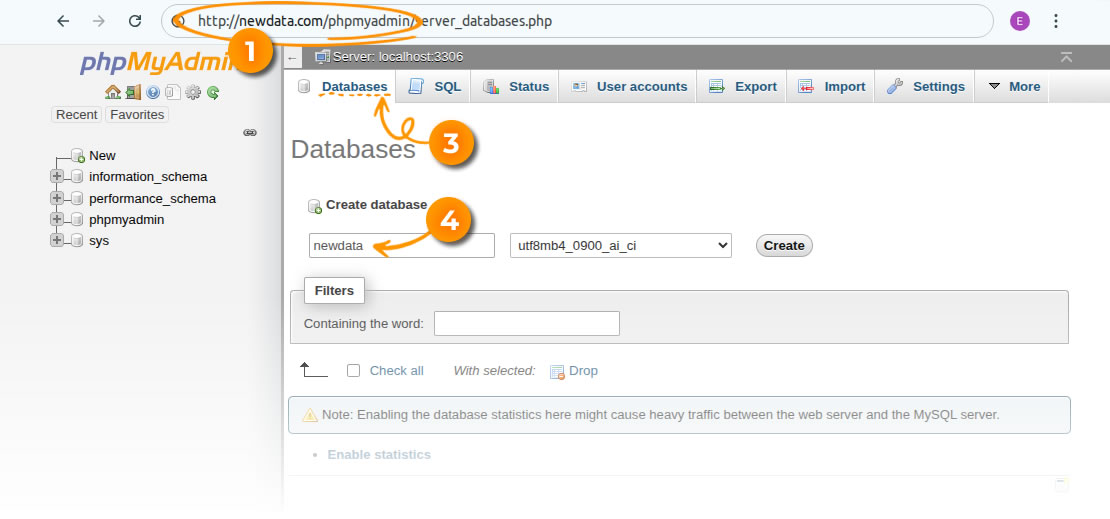
Task: Open the User accounts tab
Action: (629, 86)
